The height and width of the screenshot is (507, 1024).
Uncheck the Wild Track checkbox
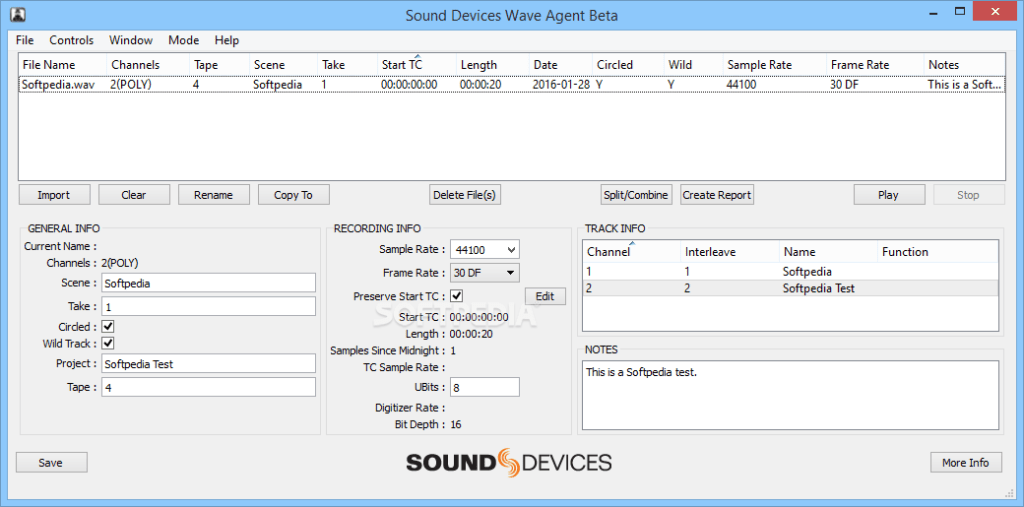click(x=108, y=343)
